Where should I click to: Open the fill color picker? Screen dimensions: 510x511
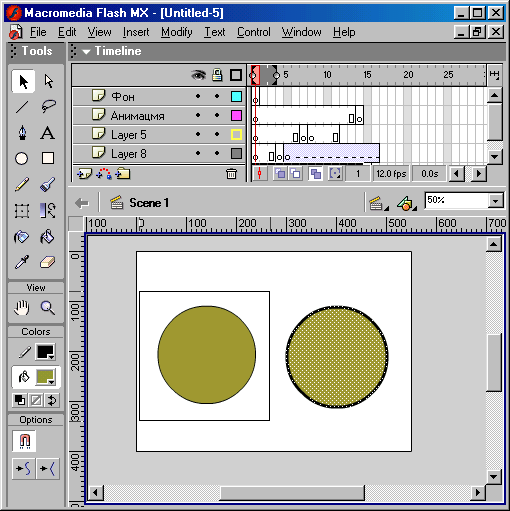click(45, 377)
